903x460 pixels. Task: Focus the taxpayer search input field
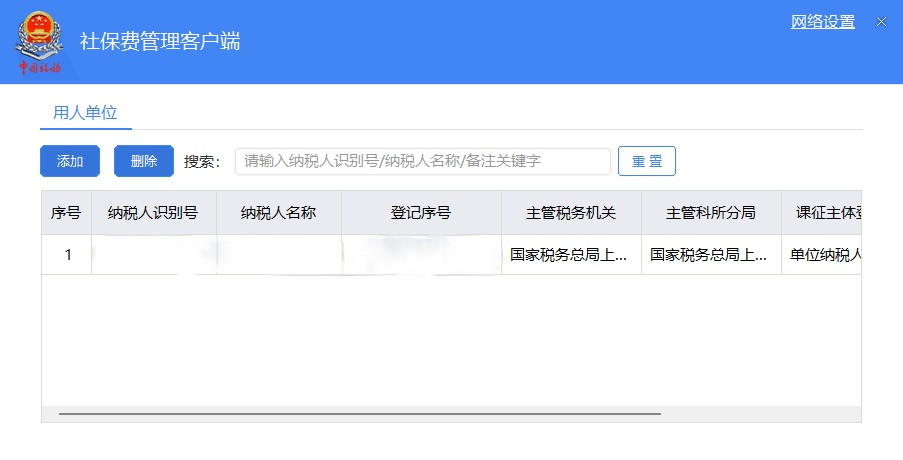pyautogui.click(x=423, y=161)
